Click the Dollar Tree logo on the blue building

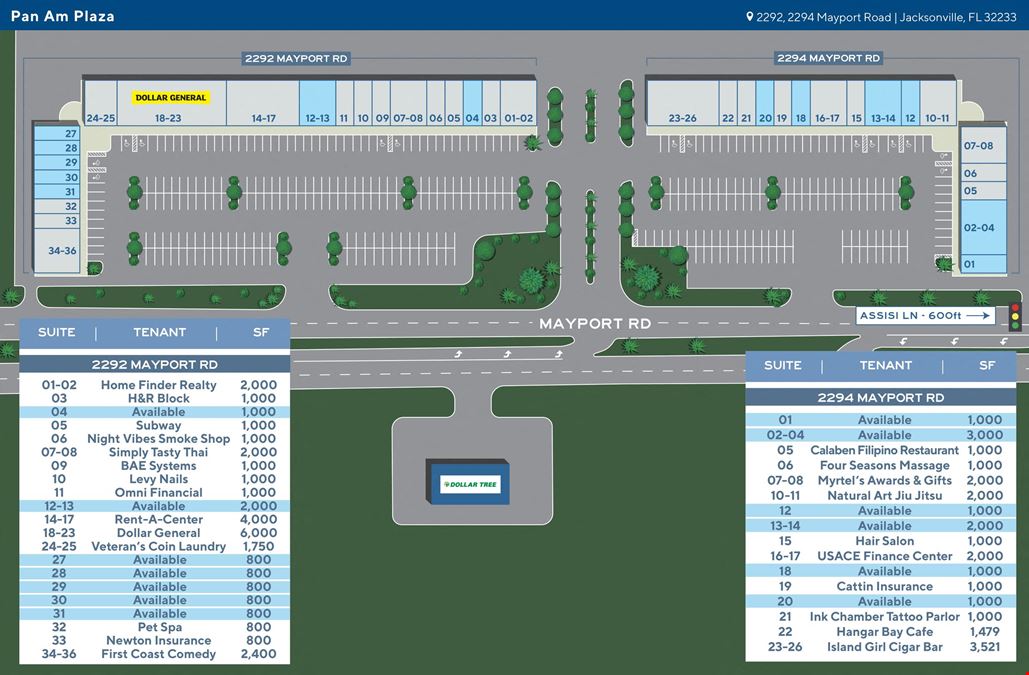[x=471, y=484]
